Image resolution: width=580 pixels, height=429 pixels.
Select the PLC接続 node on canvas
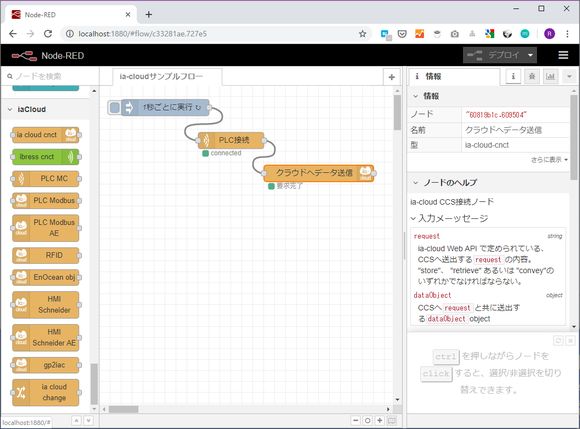(x=232, y=140)
